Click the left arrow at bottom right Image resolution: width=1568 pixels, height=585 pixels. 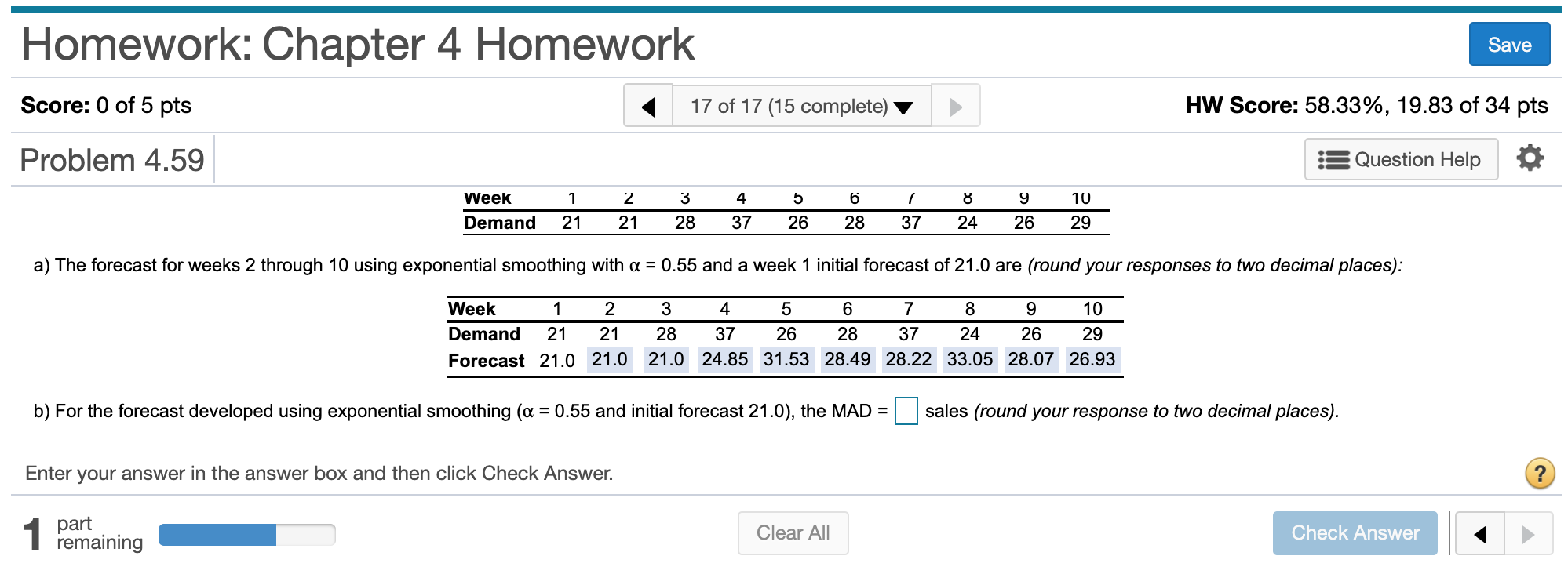click(x=1479, y=533)
